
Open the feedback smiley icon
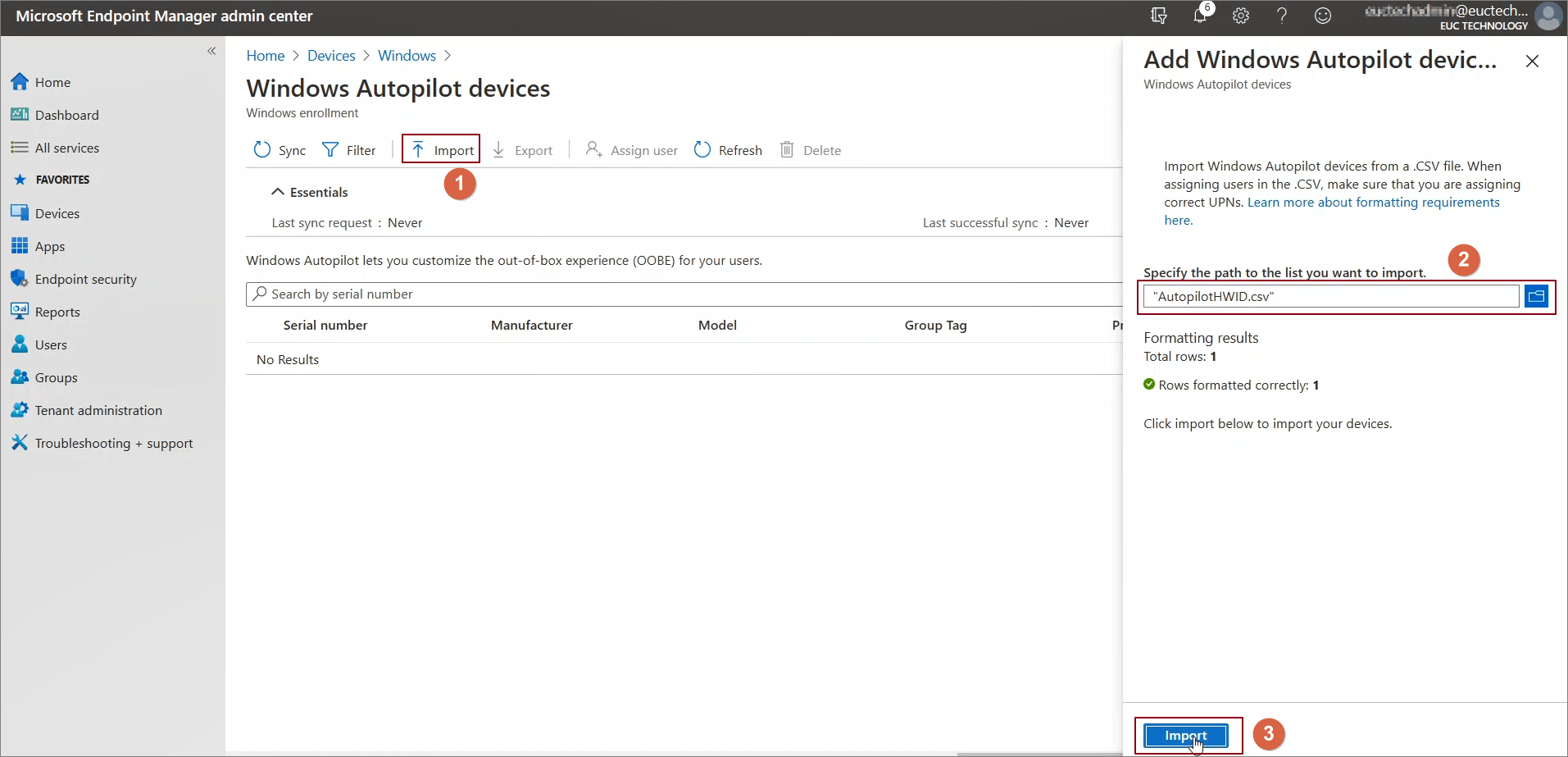[1323, 16]
